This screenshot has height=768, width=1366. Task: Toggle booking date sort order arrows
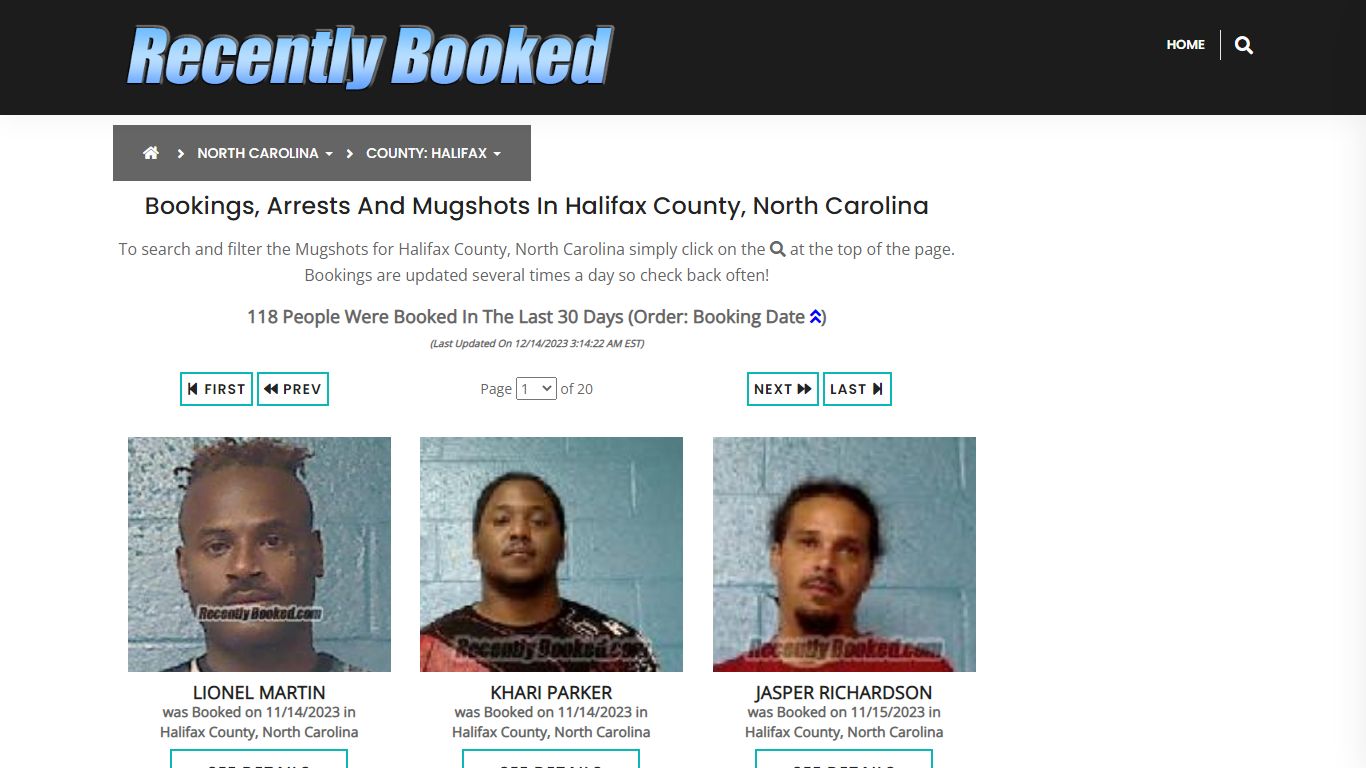coord(815,317)
